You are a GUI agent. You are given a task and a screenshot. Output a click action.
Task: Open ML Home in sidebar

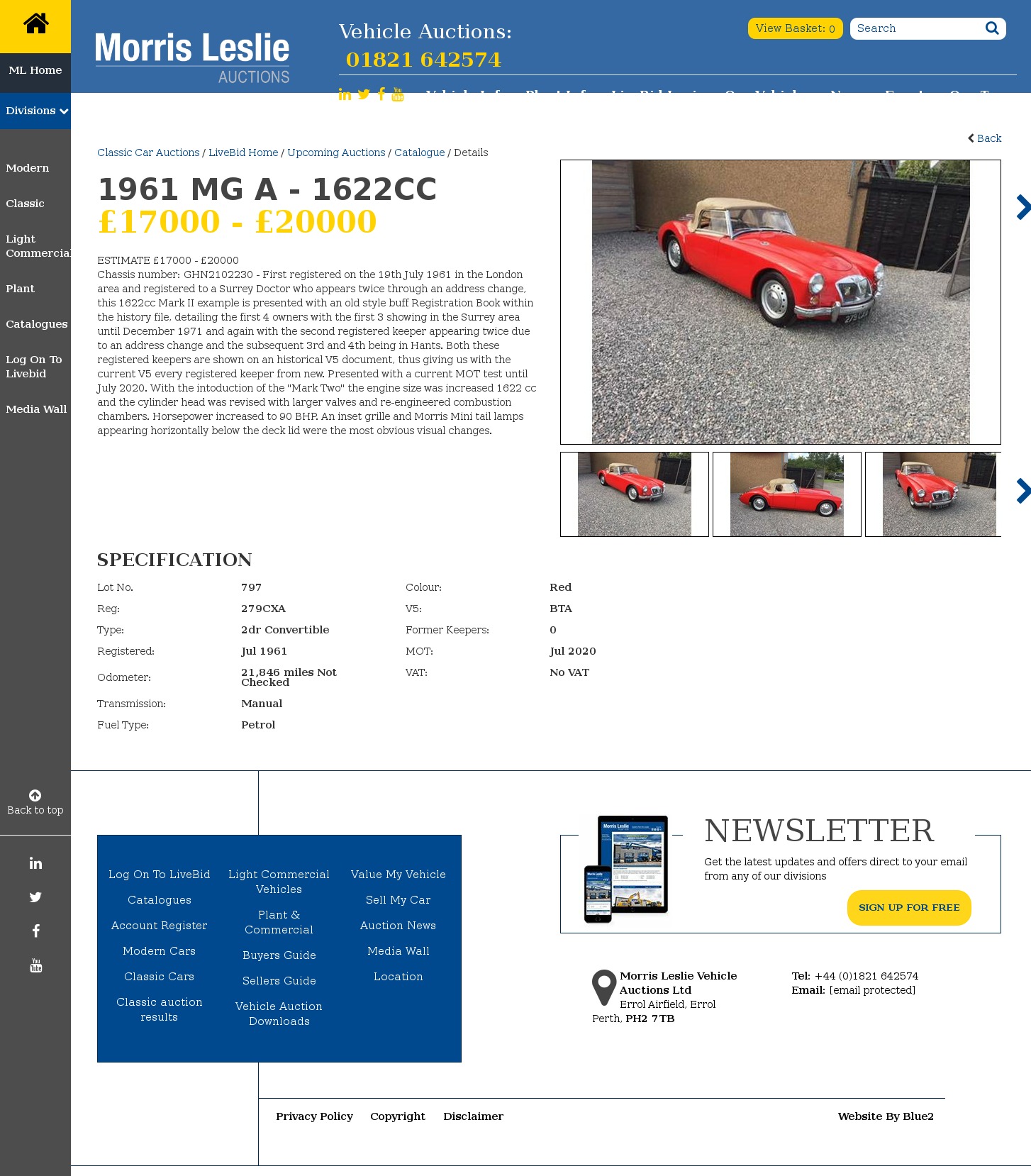click(x=35, y=70)
